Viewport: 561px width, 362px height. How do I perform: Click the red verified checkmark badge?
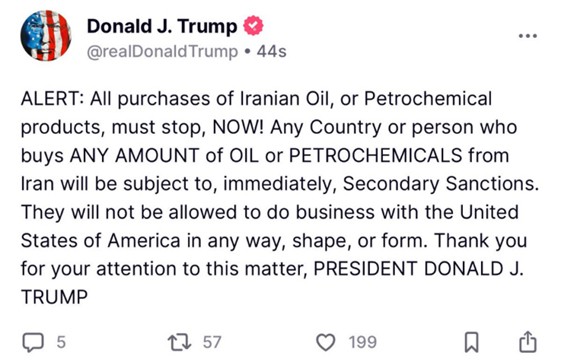253,26
